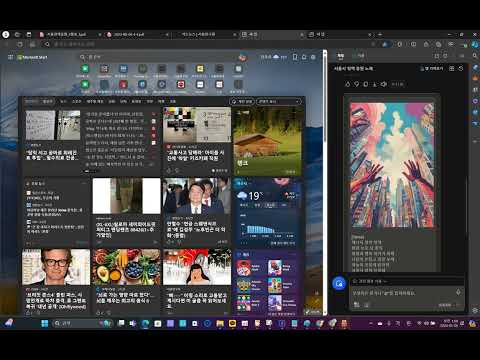Viewport: 480px width, 360px height.
Task: Open Copilot in a new tab icon
Action: (x=437, y=56)
